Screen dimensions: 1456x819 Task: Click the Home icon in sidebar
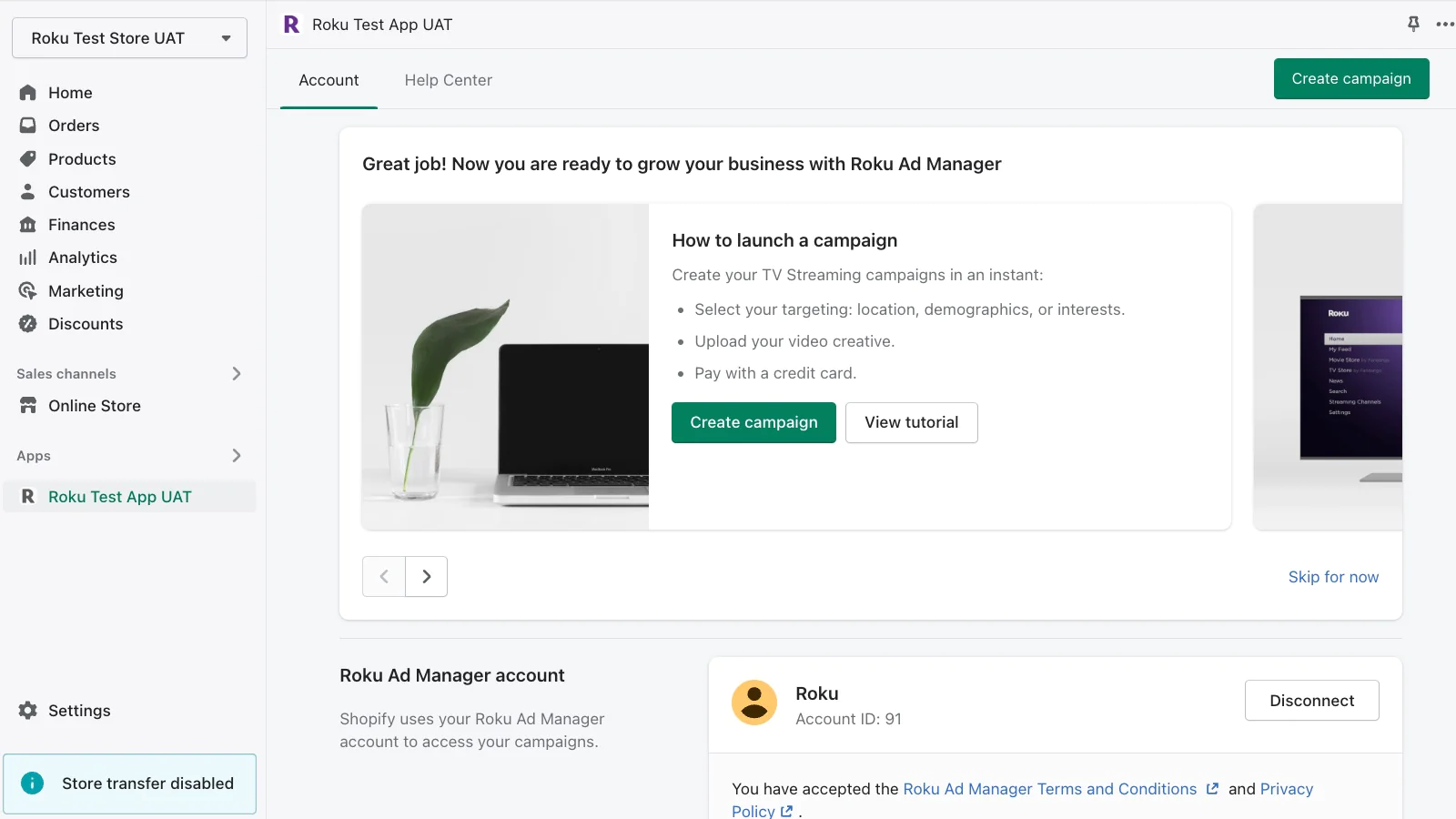tap(28, 93)
